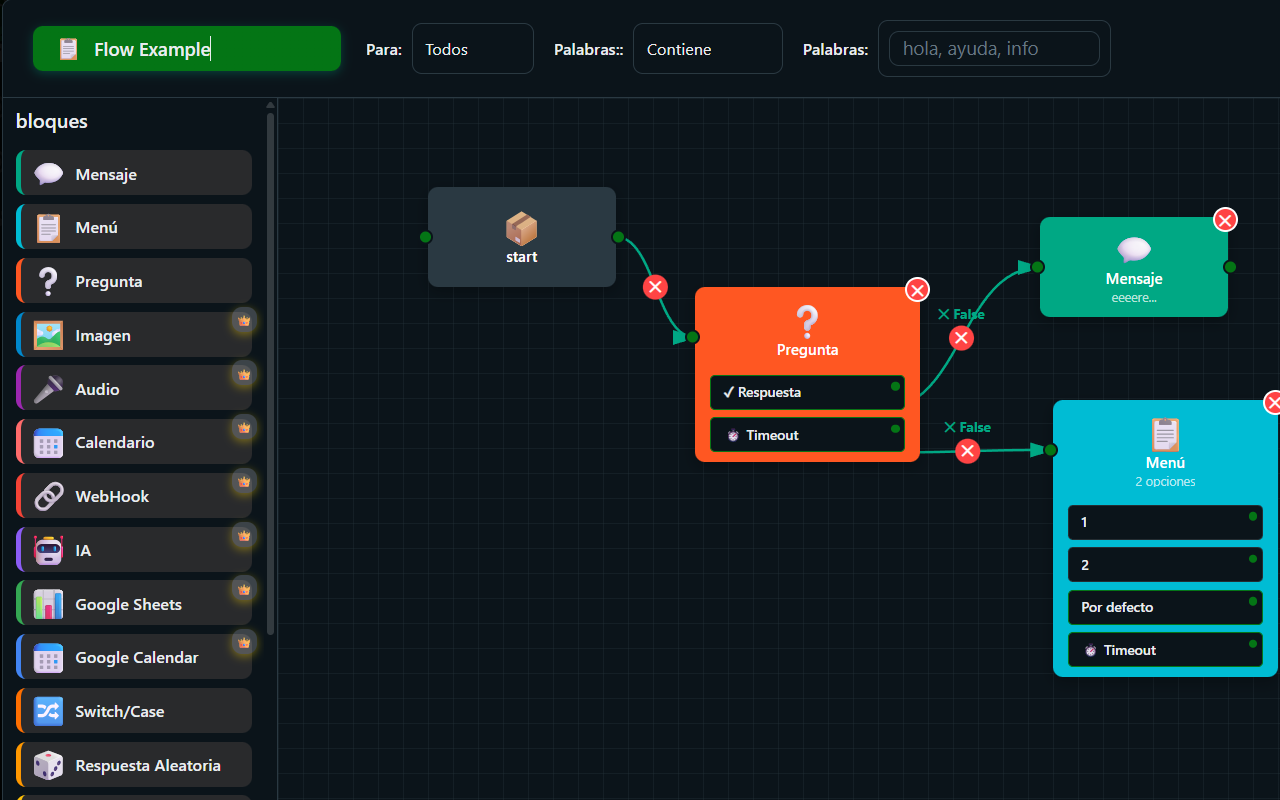Viewport: 1280px width, 800px height.
Task: Select the IA block robot icon
Action: (48, 551)
